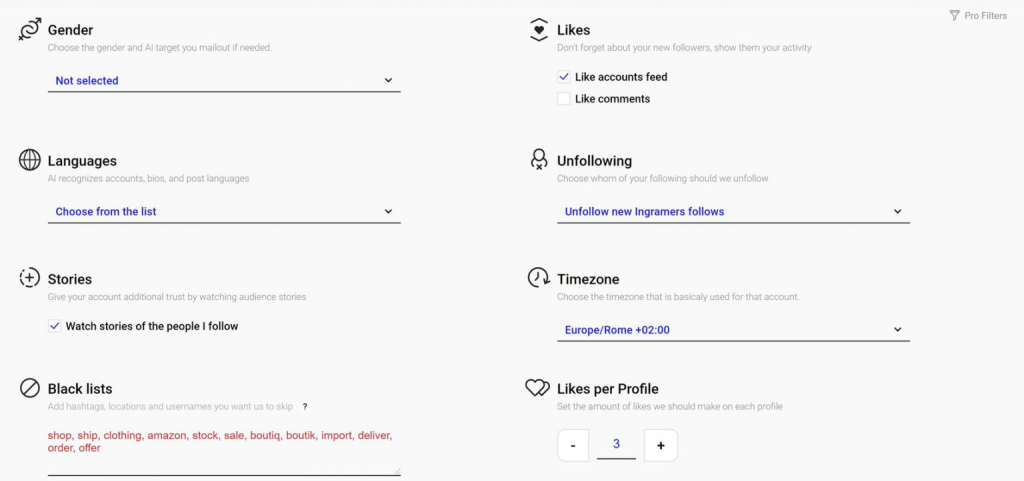Open the Europe/Rome timezone dropdown

(733, 330)
